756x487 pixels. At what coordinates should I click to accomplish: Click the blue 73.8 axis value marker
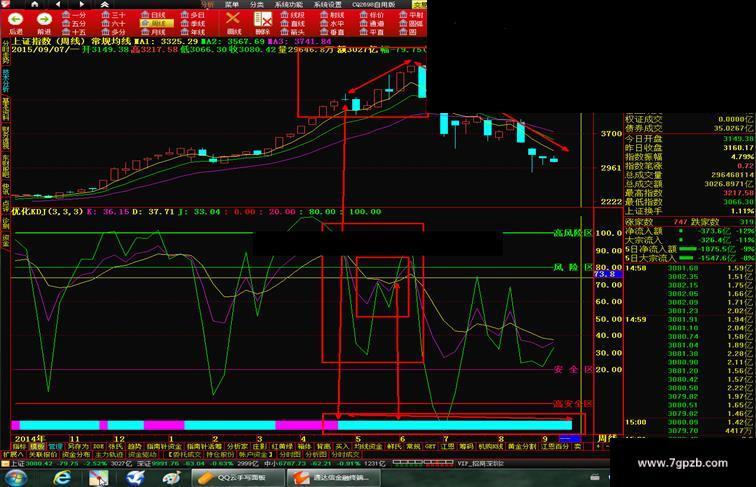tap(608, 274)
